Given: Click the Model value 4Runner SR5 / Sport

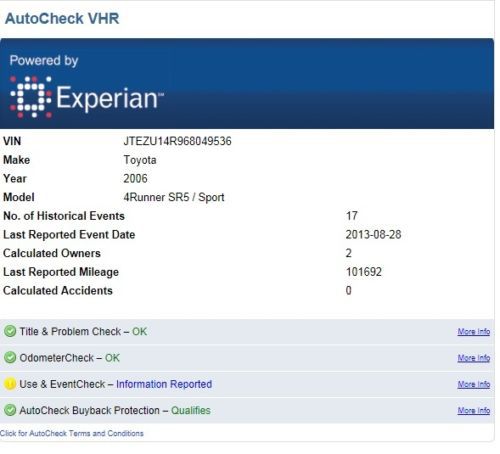Looking at the screenshot, I should pos(174,197).
